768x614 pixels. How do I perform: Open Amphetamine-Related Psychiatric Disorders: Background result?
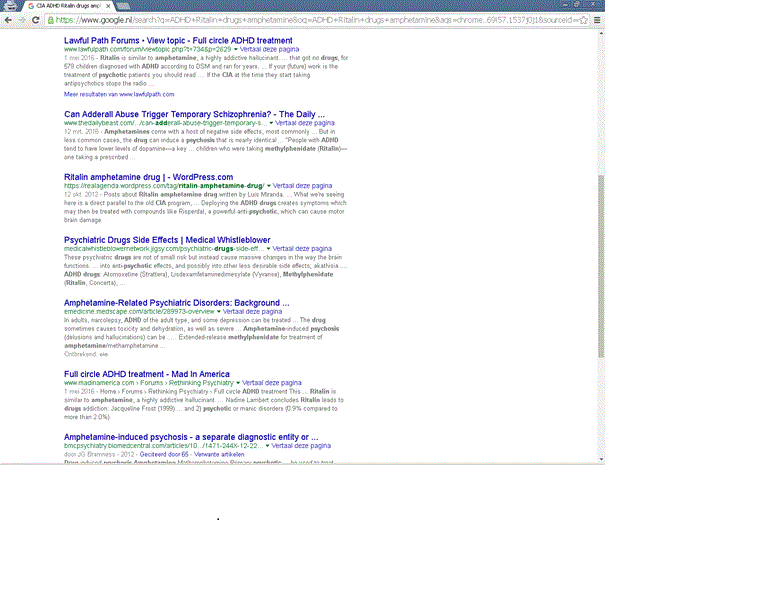(x=176, y=303)
